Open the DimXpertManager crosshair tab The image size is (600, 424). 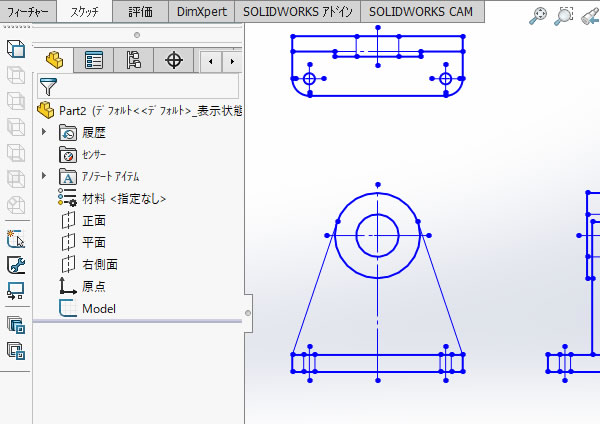pos(174,60)
